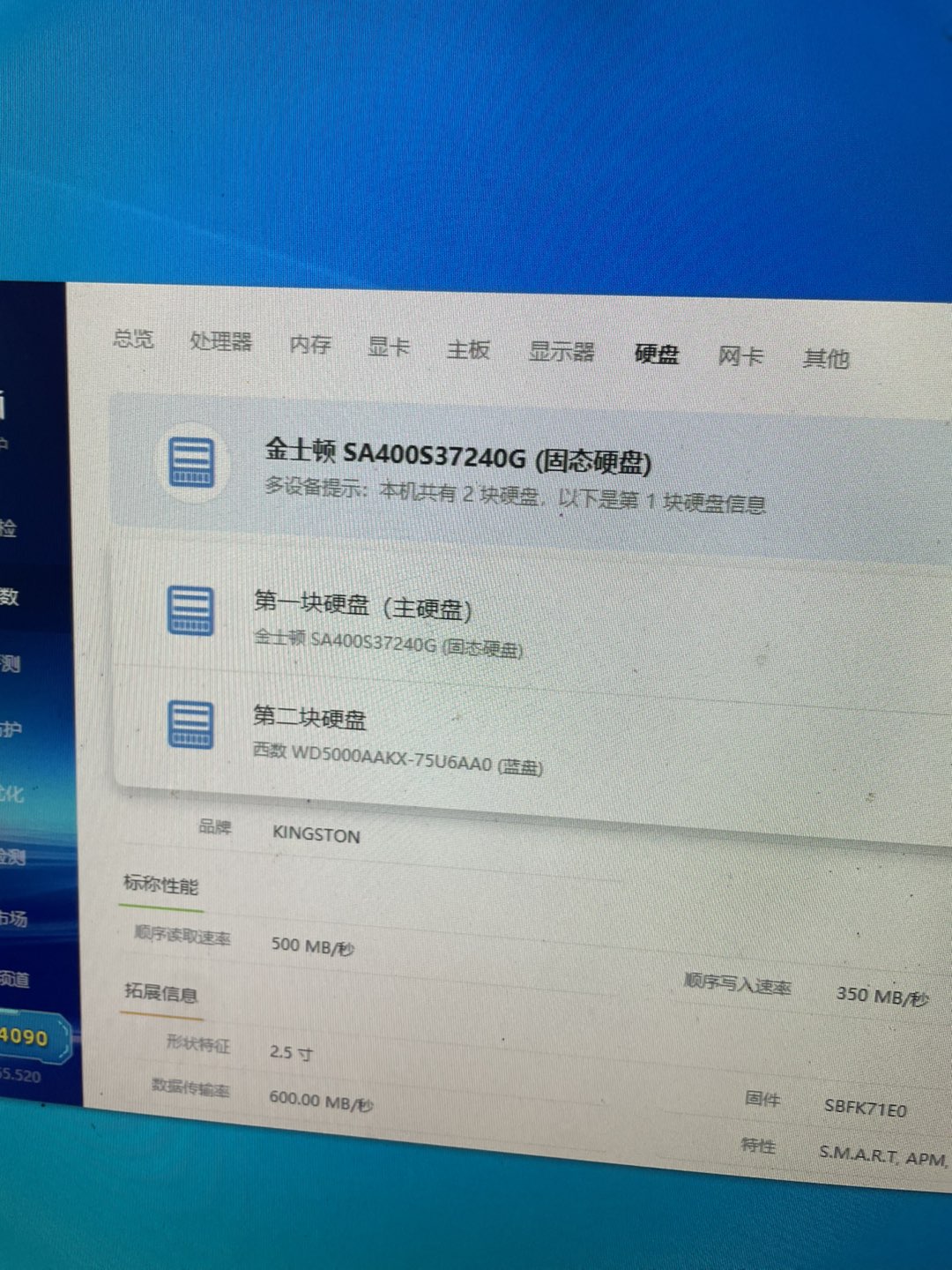952x1270 pixels.
Task: Expand the 金士顿 SA400S37240G disk selector header
Action: (532, 476)
